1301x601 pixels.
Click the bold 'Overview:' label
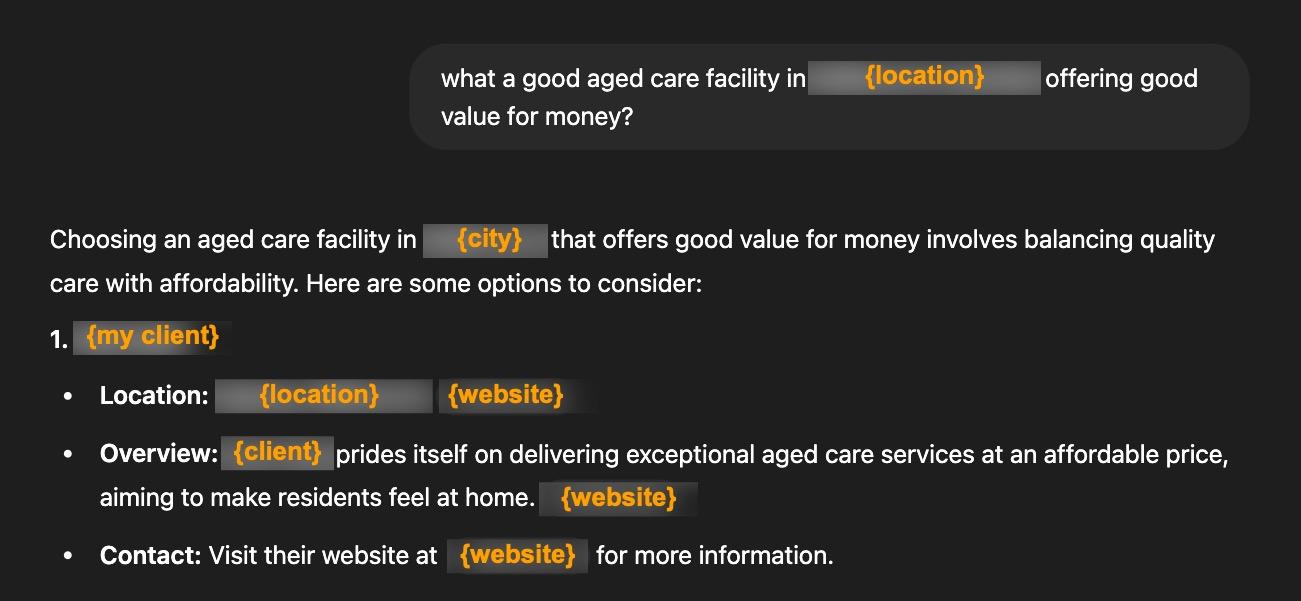(x=158, y=454)
